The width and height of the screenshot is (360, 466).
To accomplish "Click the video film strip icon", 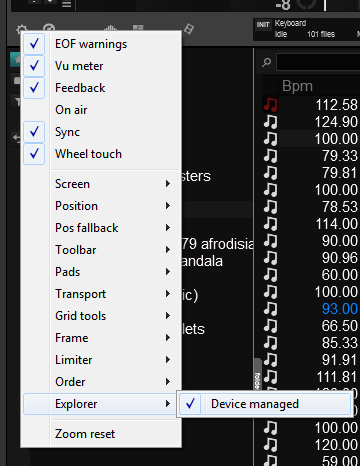I will tap(188, 29).
